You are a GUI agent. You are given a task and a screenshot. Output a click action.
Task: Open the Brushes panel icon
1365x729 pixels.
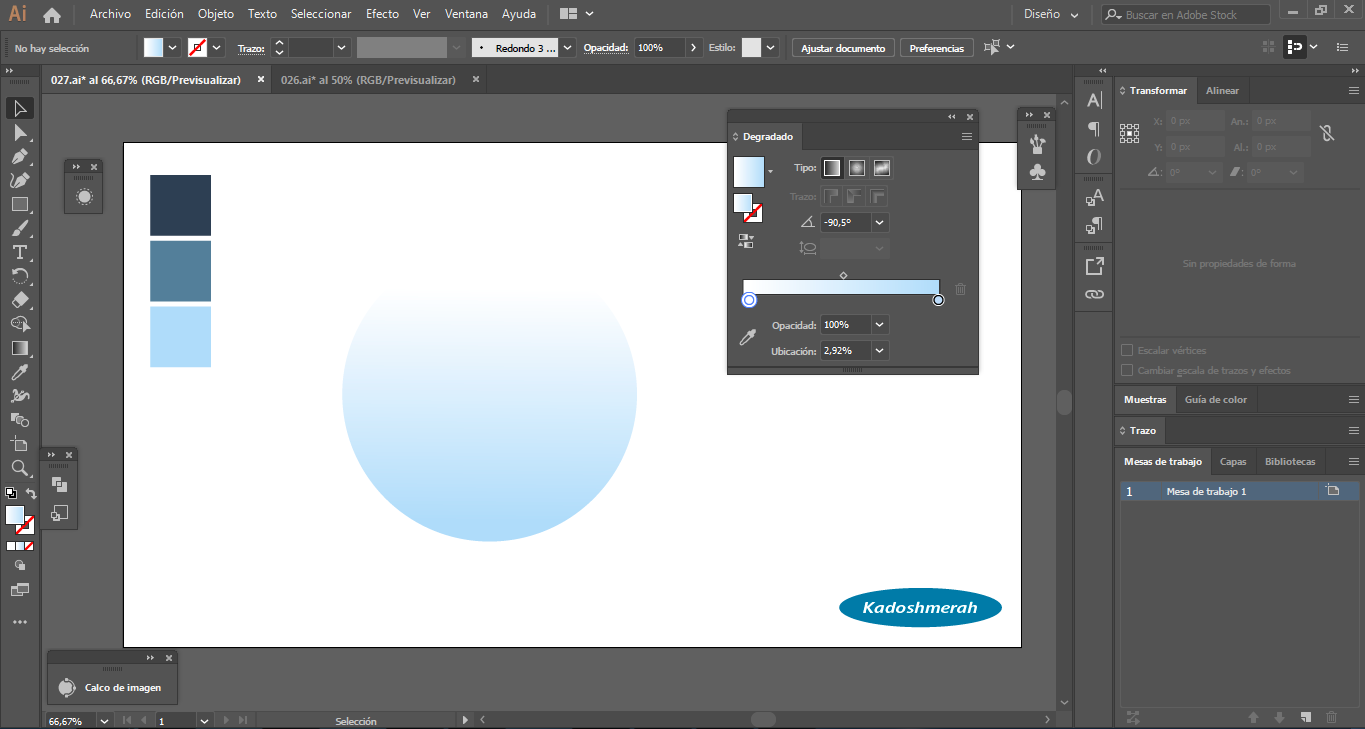point(1037,144)
